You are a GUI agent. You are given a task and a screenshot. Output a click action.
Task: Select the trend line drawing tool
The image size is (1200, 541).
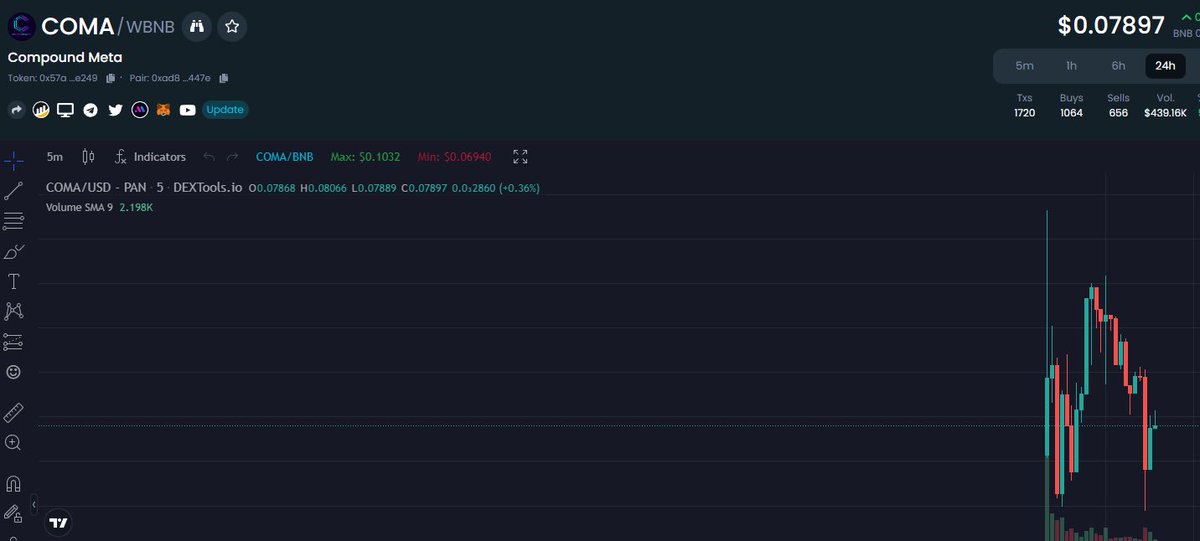[x=13, y=190]
